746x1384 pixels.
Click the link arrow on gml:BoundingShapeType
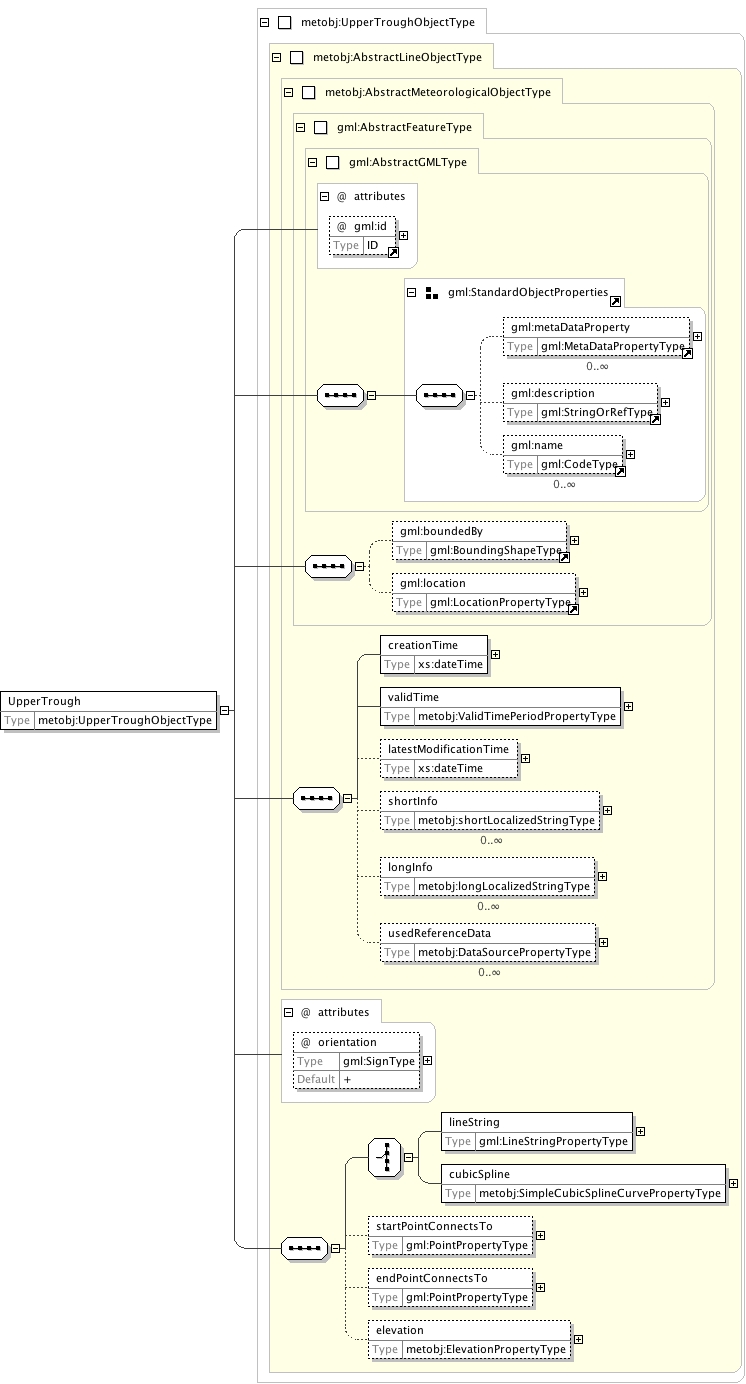tap(564, 557)
